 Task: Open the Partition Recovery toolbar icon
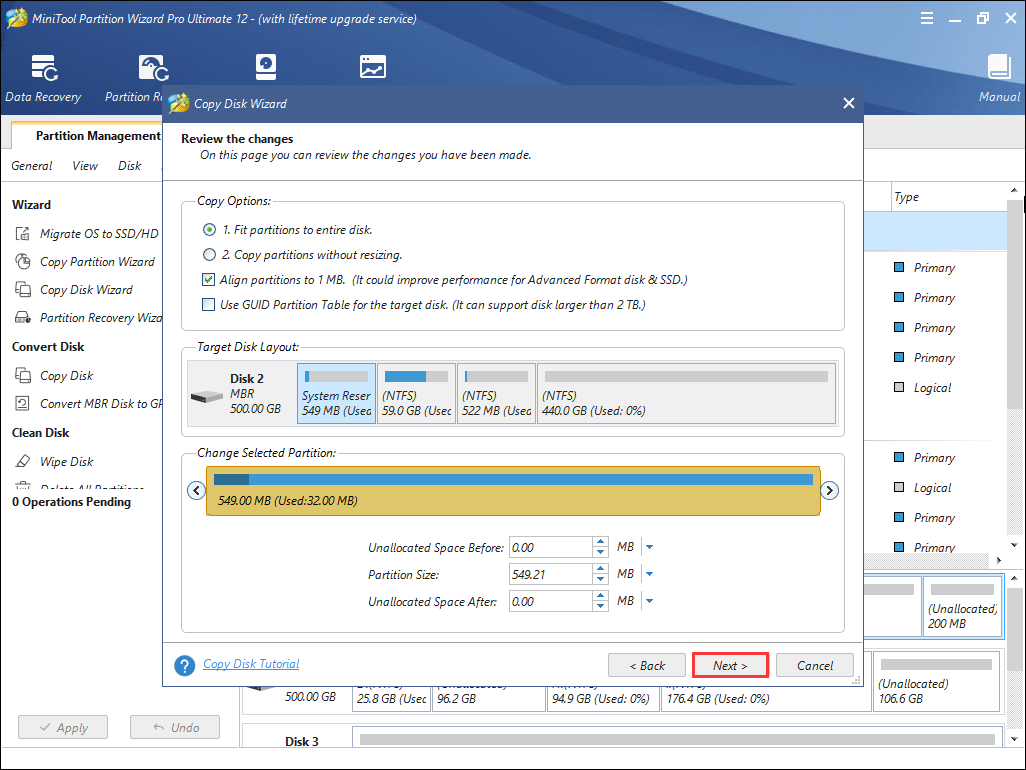coord(154,68)
